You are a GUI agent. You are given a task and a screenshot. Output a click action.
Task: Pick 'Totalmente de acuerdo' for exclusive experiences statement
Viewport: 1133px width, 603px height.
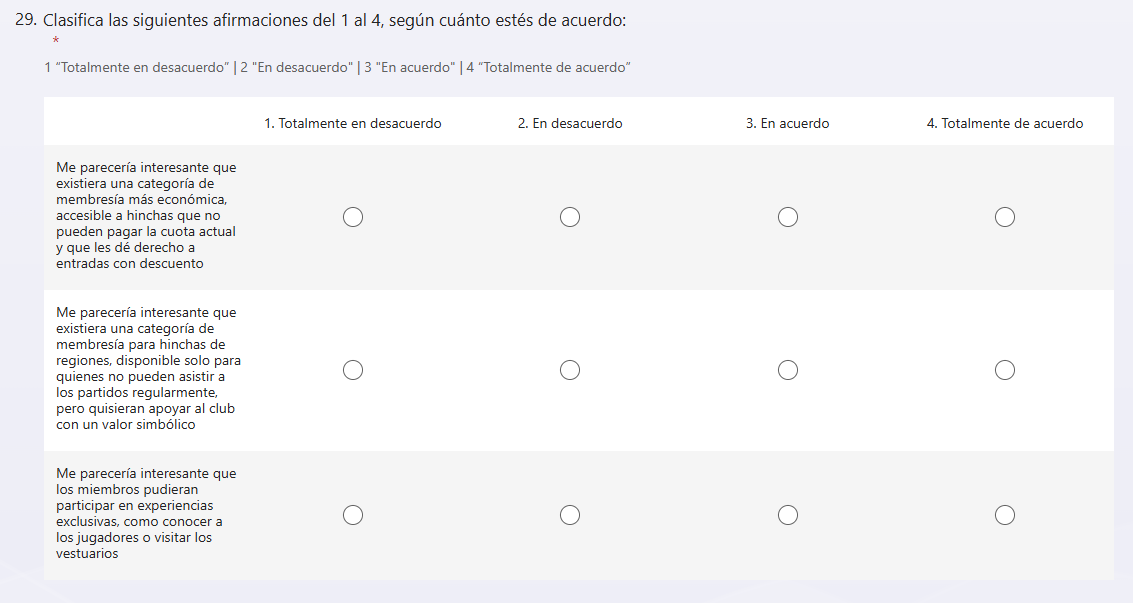tap(1005, 515)
